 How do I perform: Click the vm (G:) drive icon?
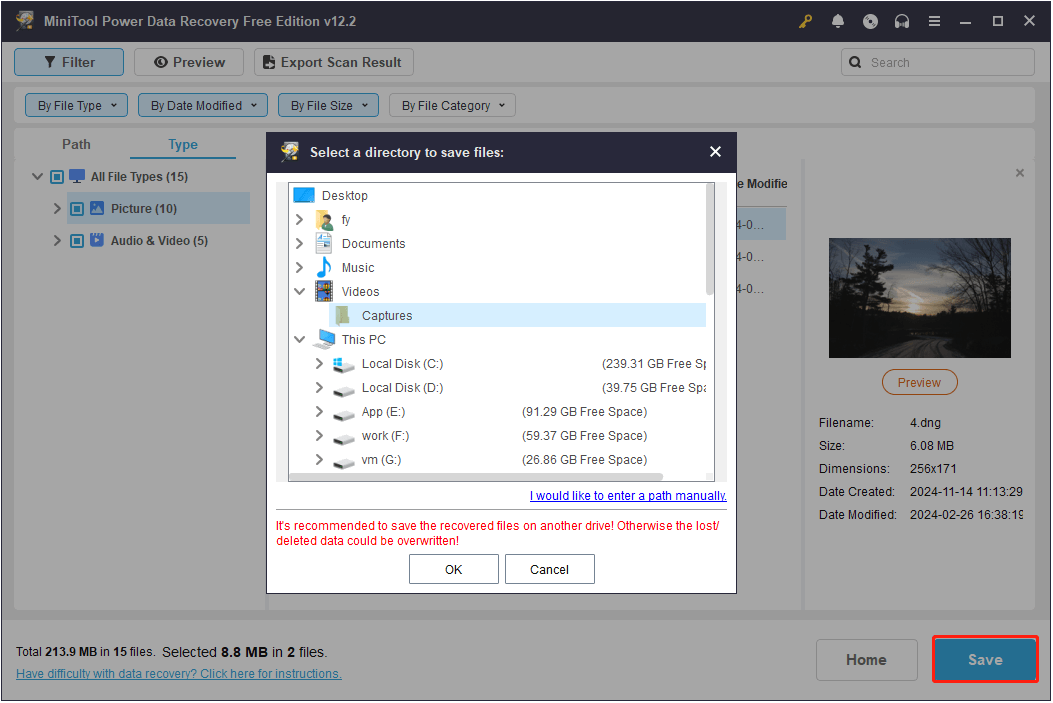pos(343,462)
